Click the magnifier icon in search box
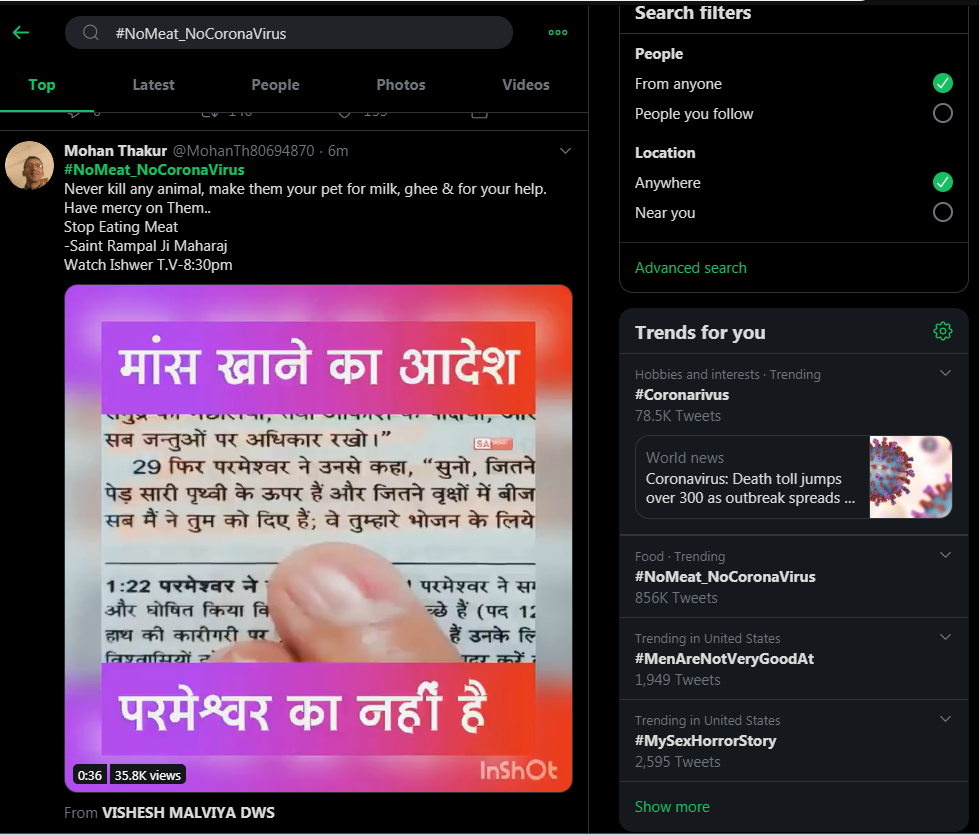Screen dimensions: 979x835 point(91,32)
